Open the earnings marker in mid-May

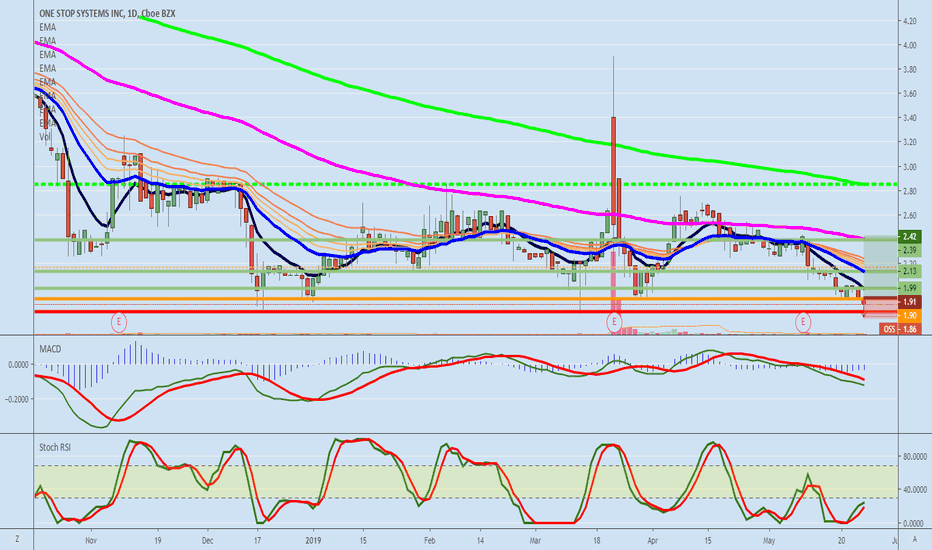(x=803, y=322)
